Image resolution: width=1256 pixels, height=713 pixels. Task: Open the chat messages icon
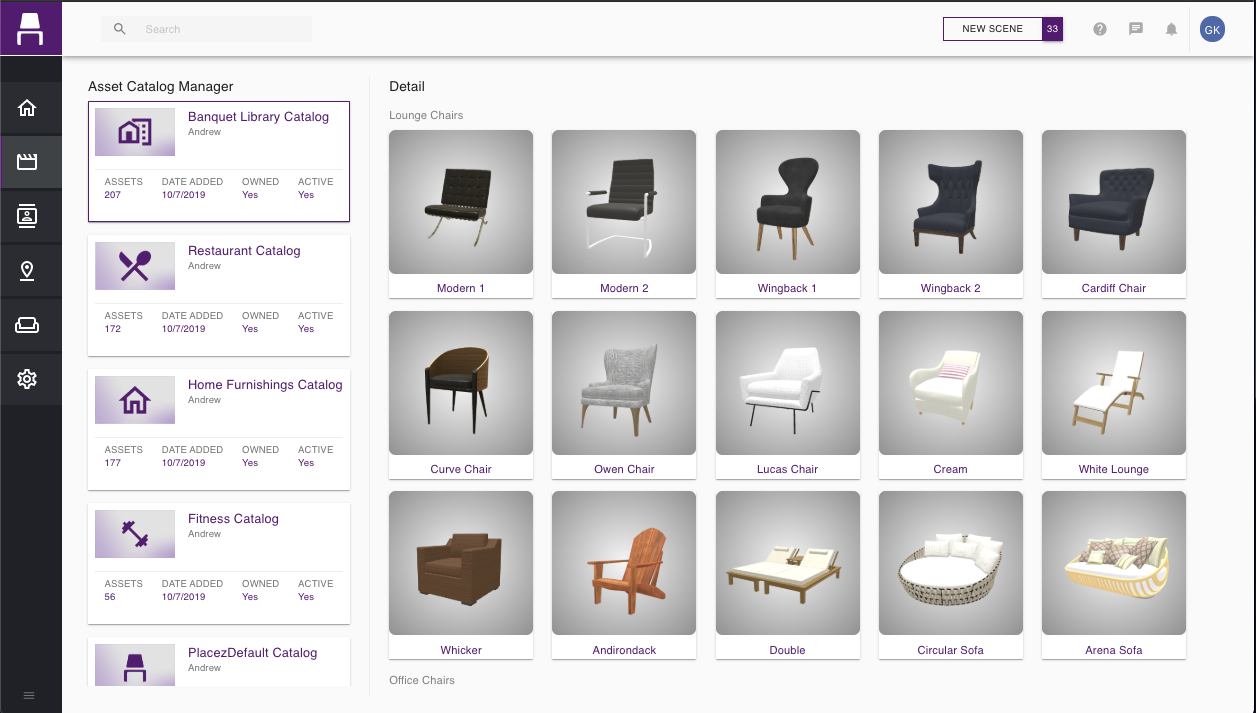pos(1136,29)
